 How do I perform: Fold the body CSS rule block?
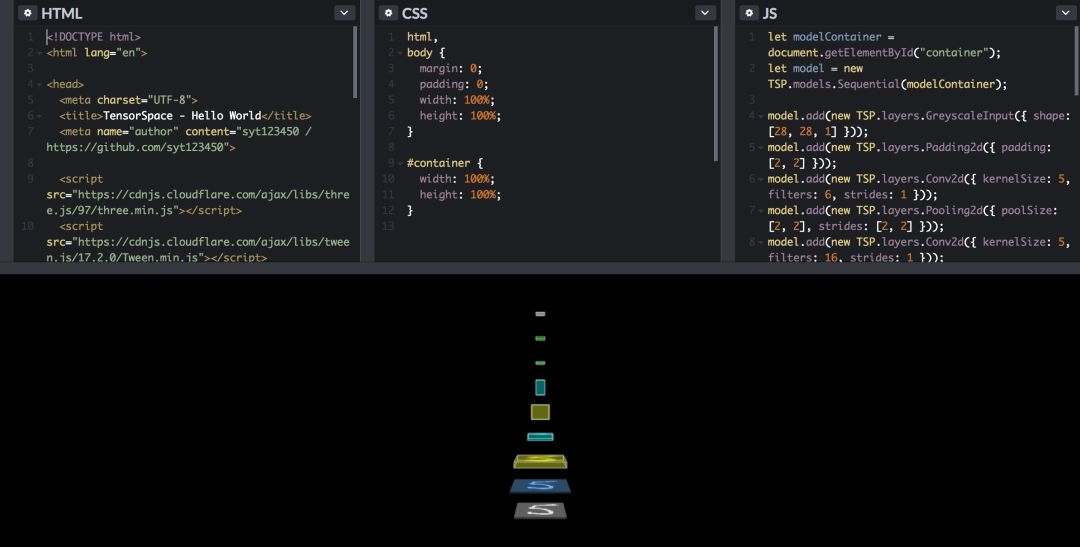pos(400,53)
